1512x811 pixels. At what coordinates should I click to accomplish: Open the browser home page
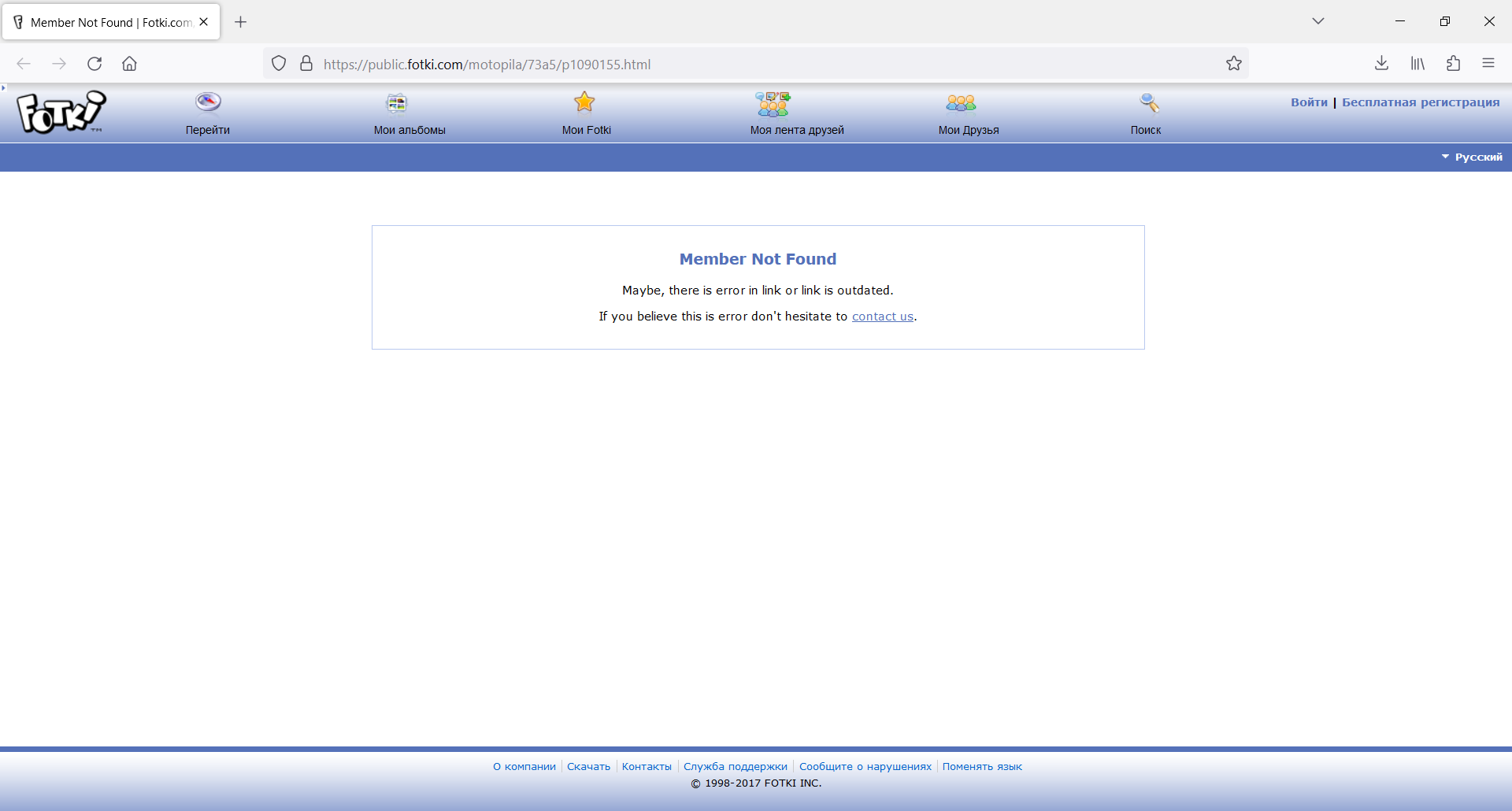pos(130,64)
